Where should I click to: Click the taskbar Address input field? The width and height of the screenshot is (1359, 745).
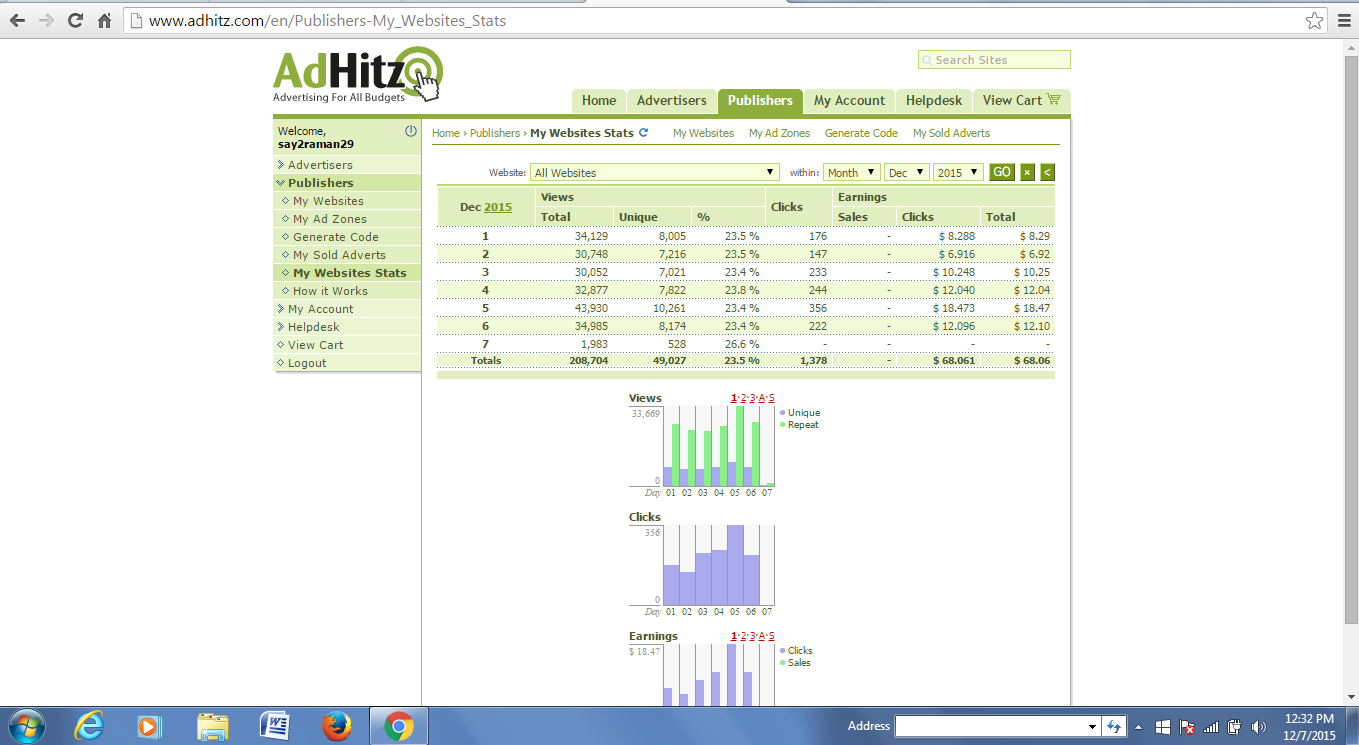tap(990, 726)
